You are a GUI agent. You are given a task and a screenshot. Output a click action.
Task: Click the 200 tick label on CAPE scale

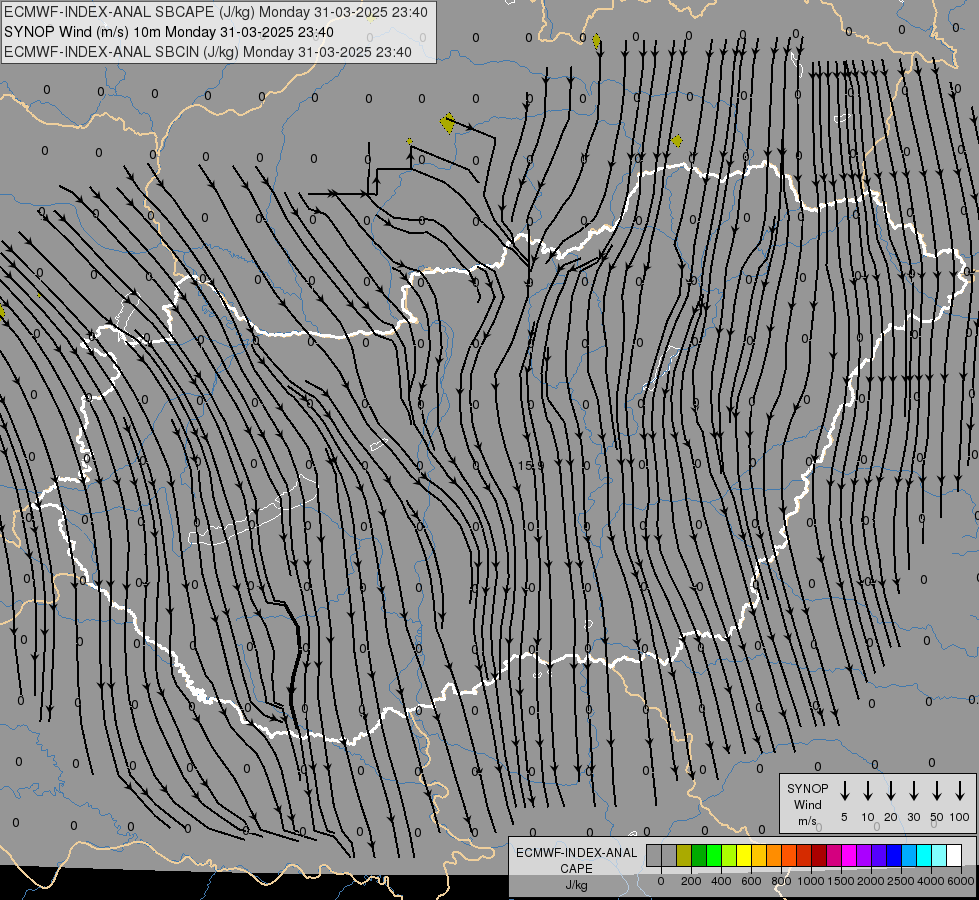click(x=691, y=881)
